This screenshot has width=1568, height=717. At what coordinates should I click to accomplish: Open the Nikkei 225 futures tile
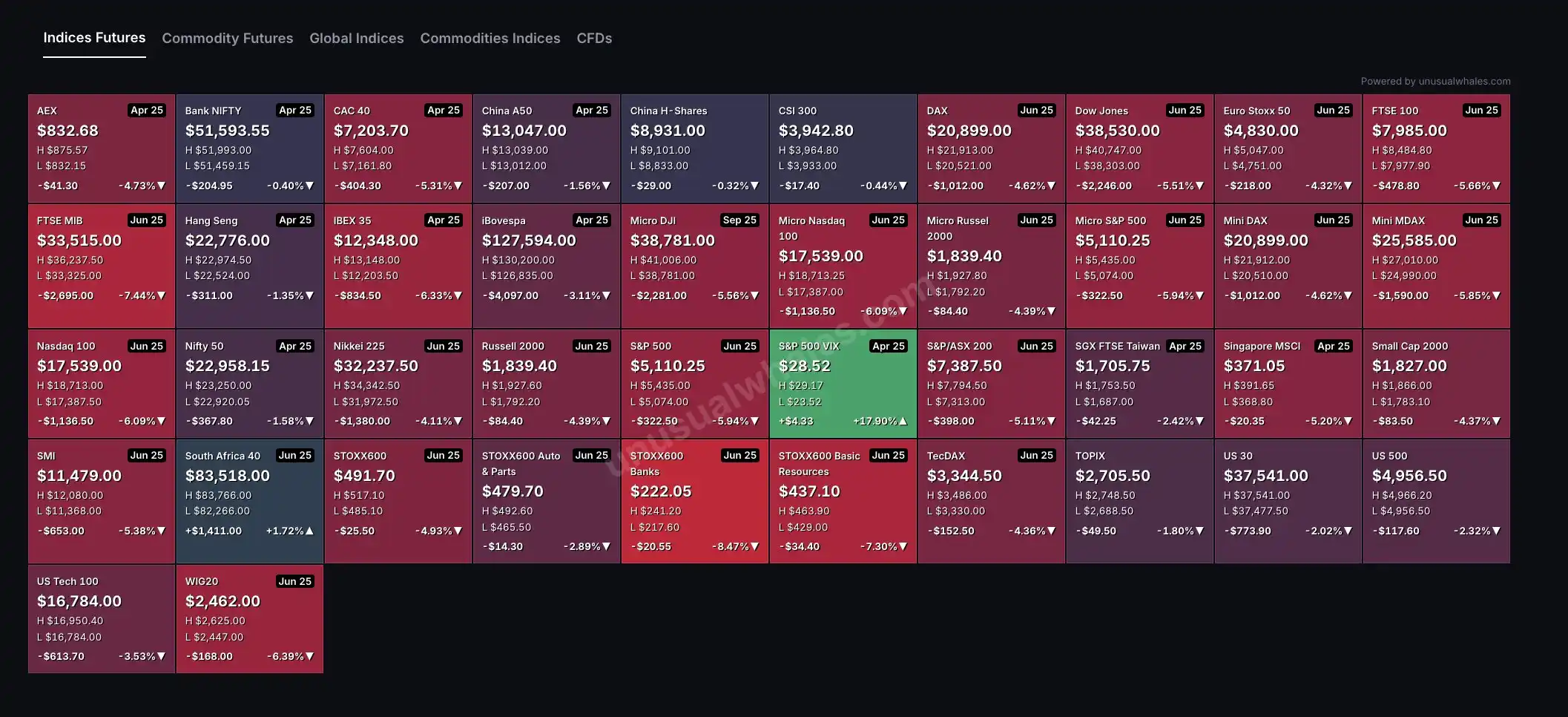398,384
